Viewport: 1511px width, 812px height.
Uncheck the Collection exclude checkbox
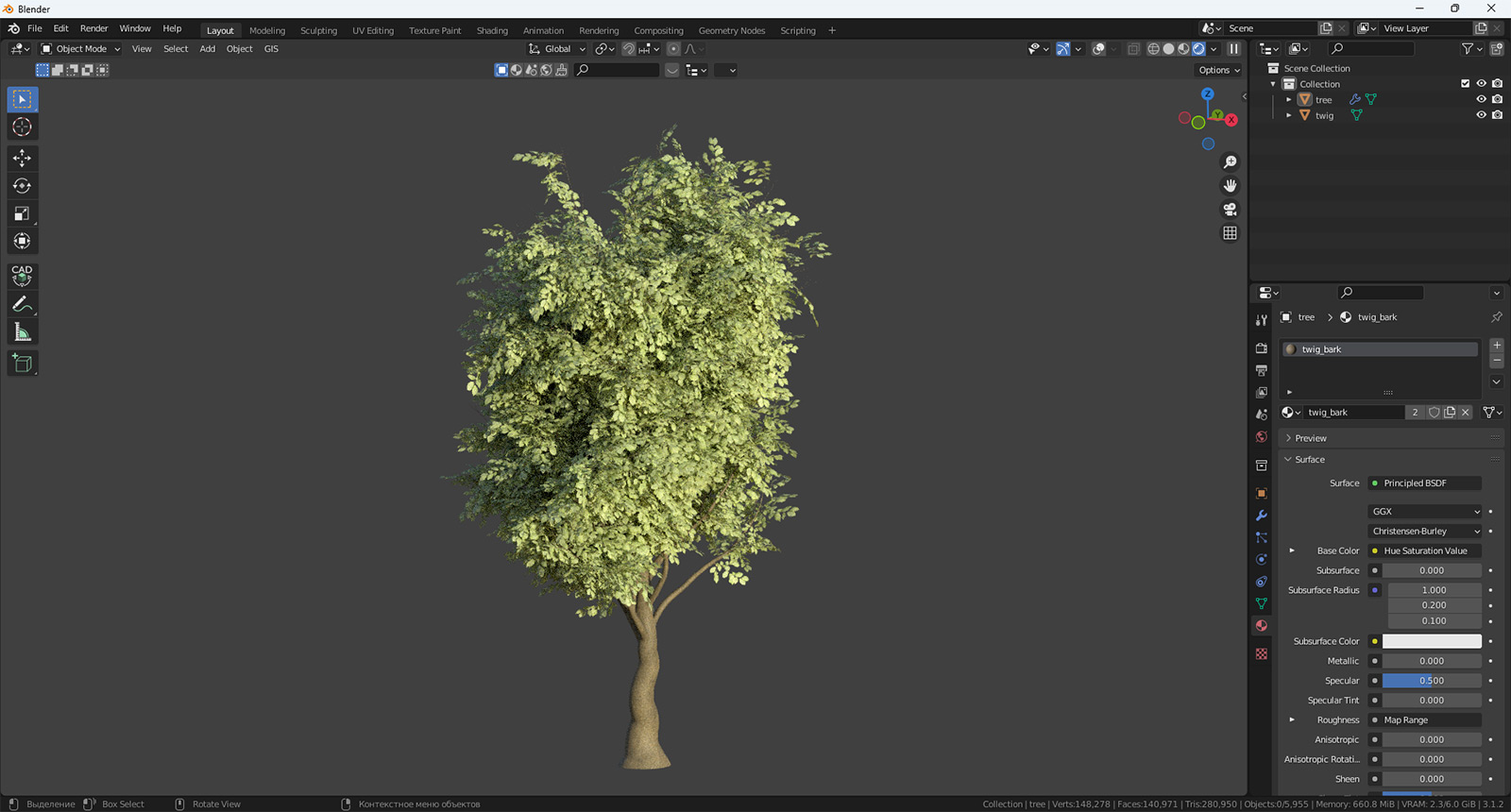click(x=1465, y=84)
